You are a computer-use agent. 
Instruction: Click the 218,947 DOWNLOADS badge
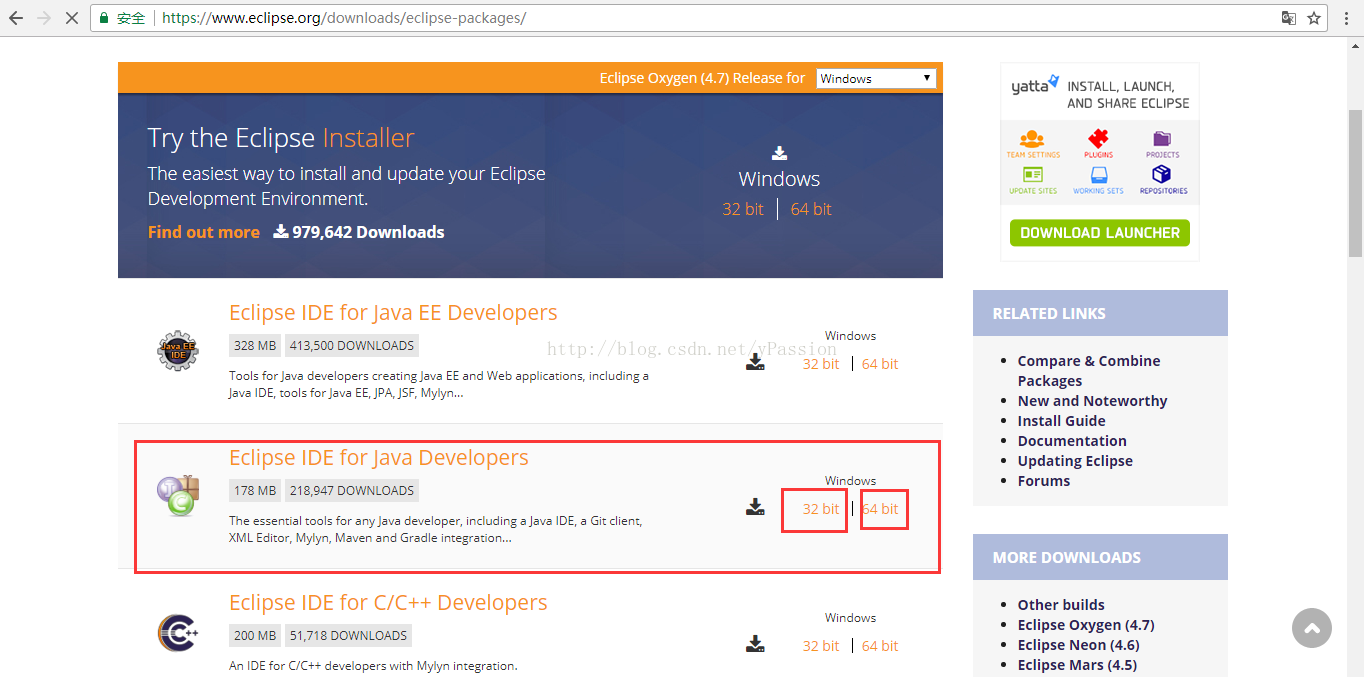pyautogui.click(x=352, y=491)
